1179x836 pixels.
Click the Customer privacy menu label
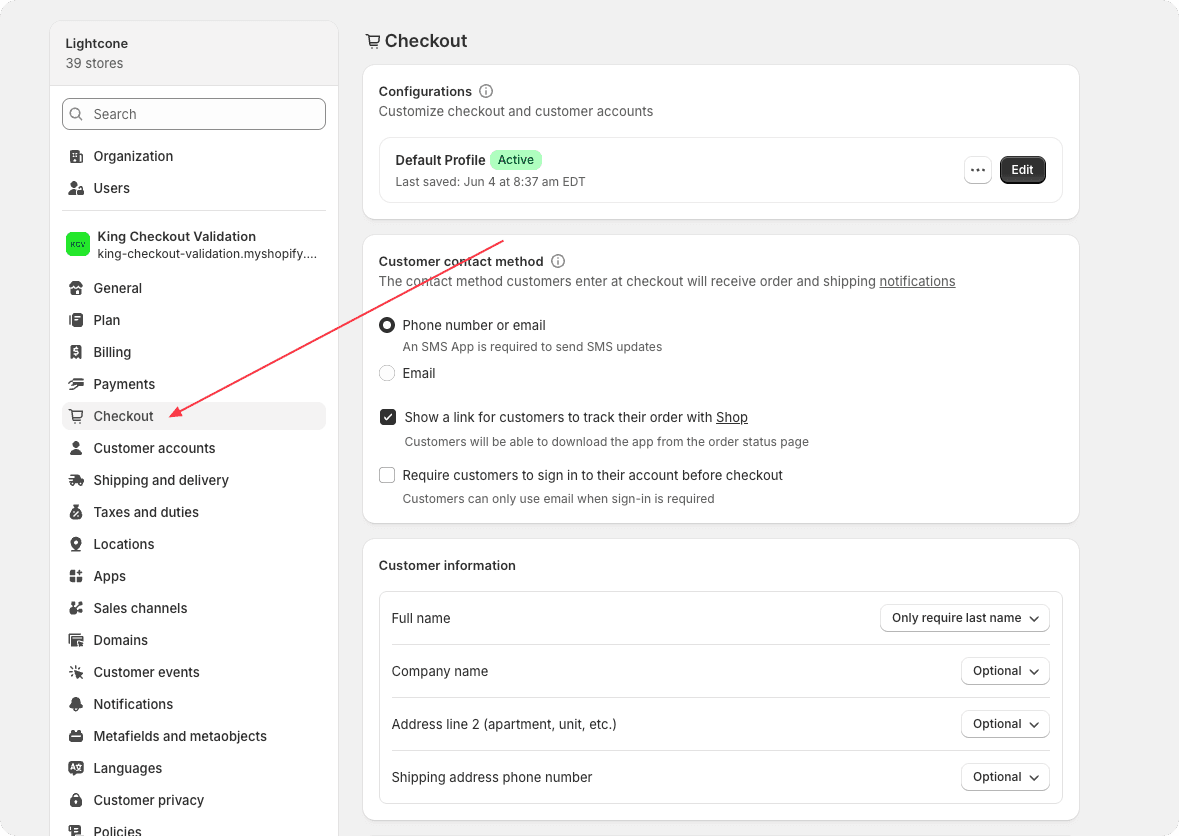coord(149,800)
